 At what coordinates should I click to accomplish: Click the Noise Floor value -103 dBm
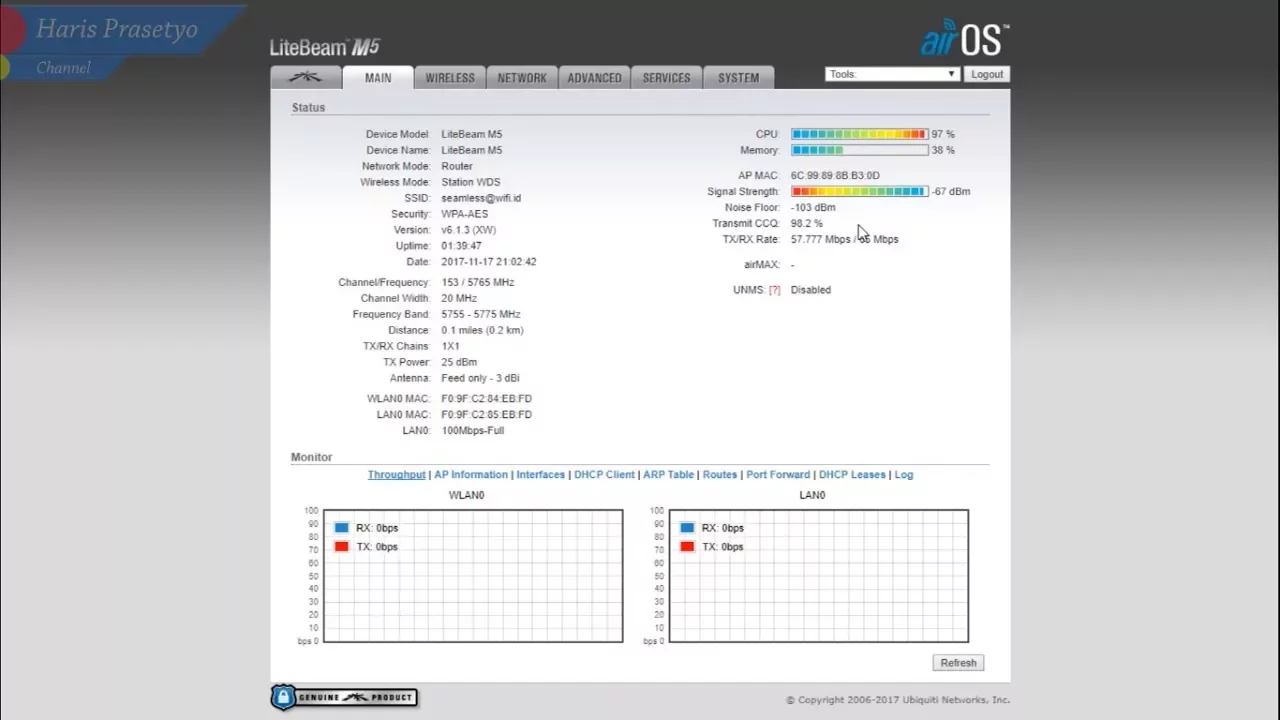point(813,208)
